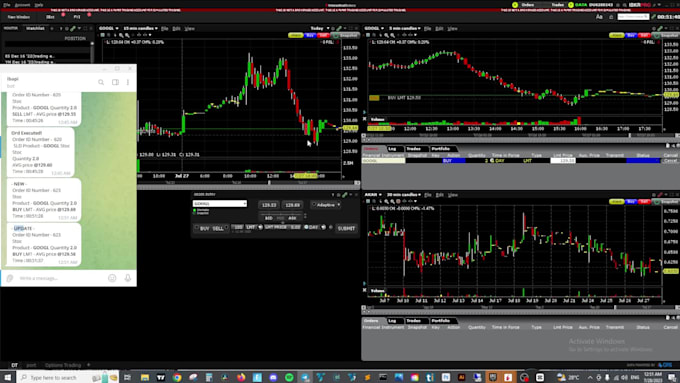Choose BID on the price selector

click(268, 218)
